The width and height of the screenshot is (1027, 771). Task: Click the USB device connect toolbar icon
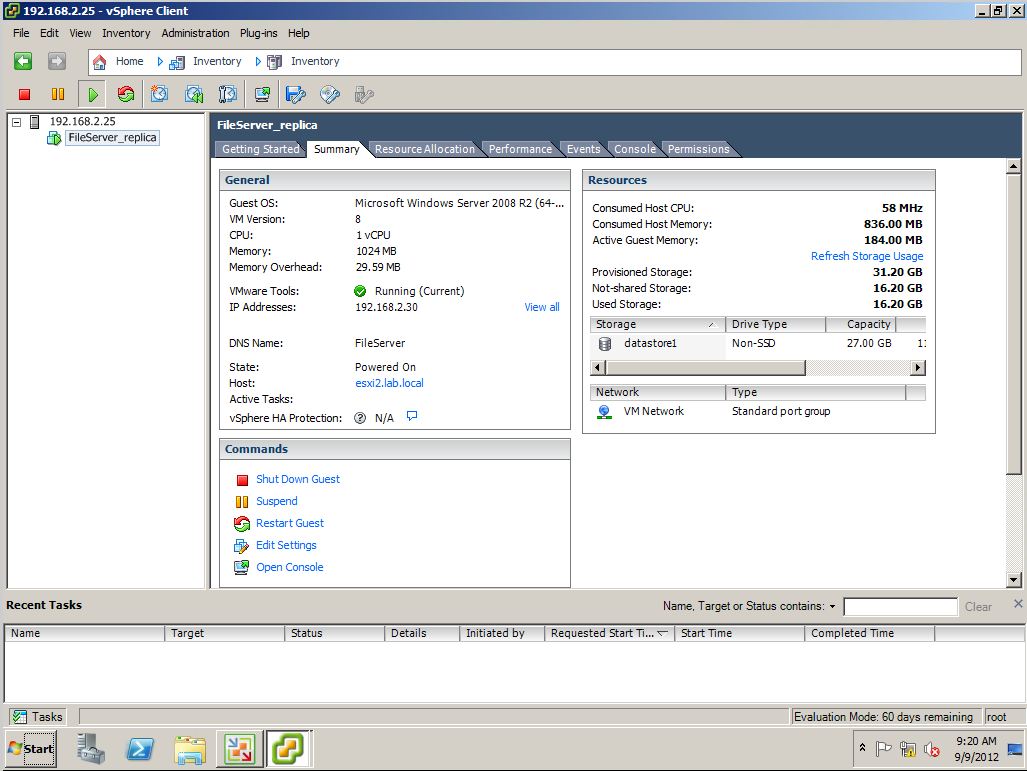click(364, 94)
